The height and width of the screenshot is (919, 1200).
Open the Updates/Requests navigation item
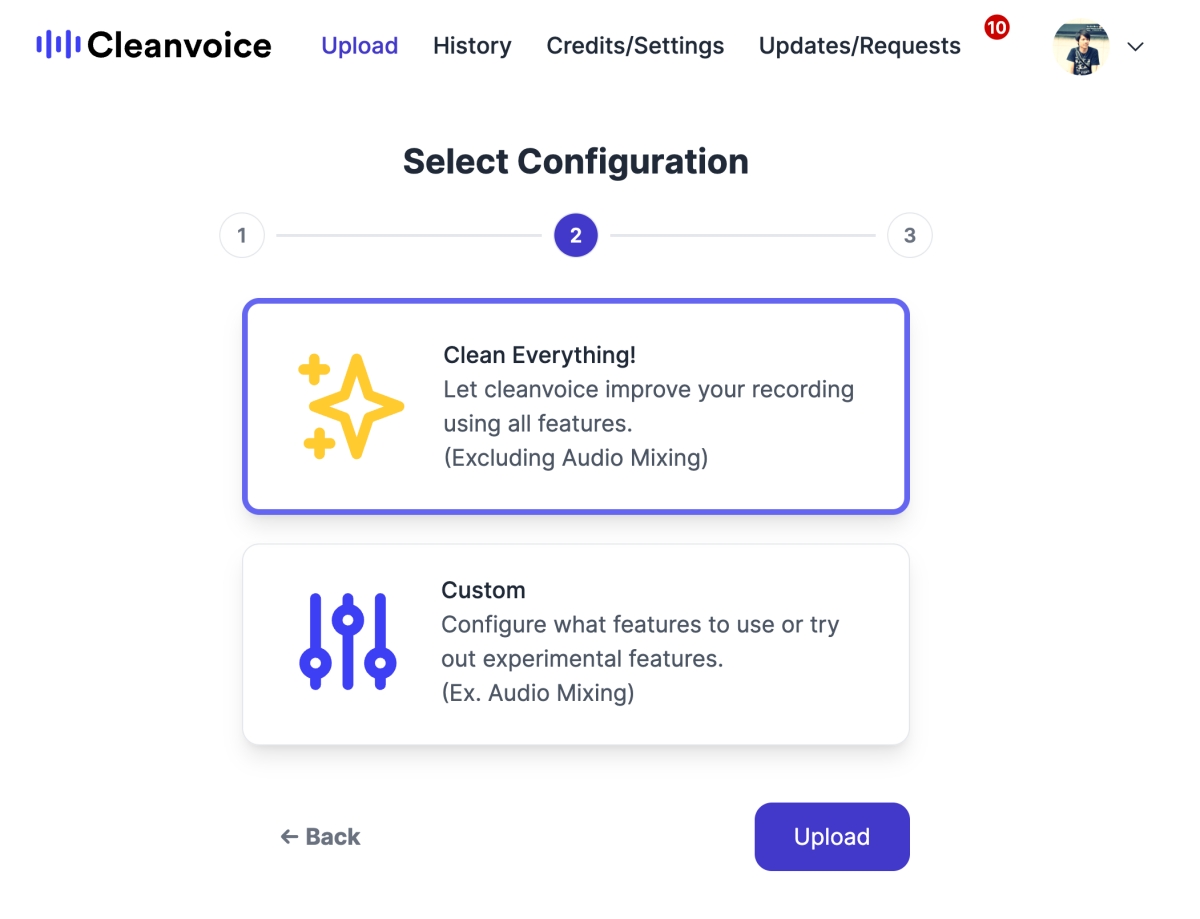point(859,46)
